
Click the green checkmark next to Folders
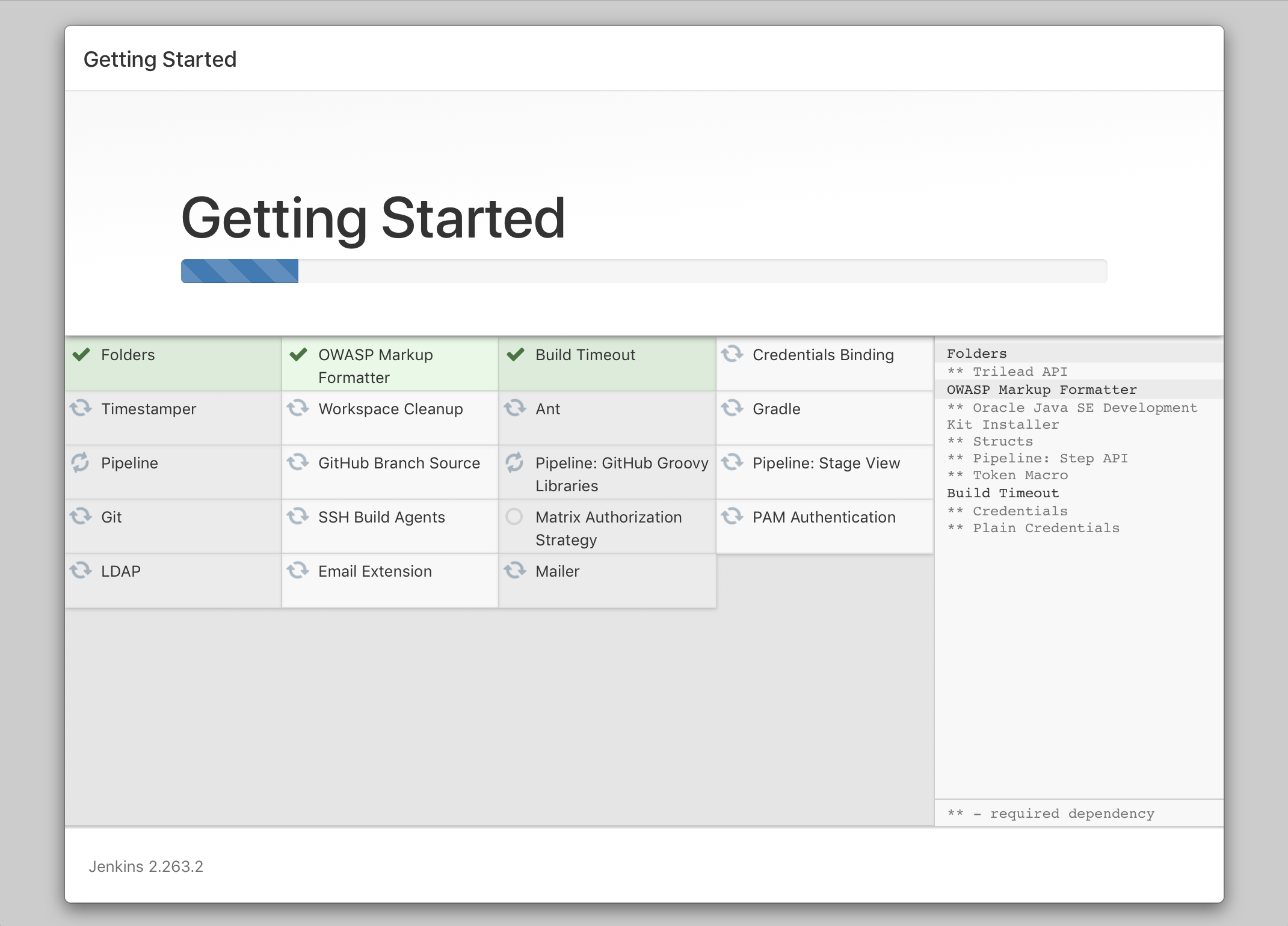[x=81, y=354]
